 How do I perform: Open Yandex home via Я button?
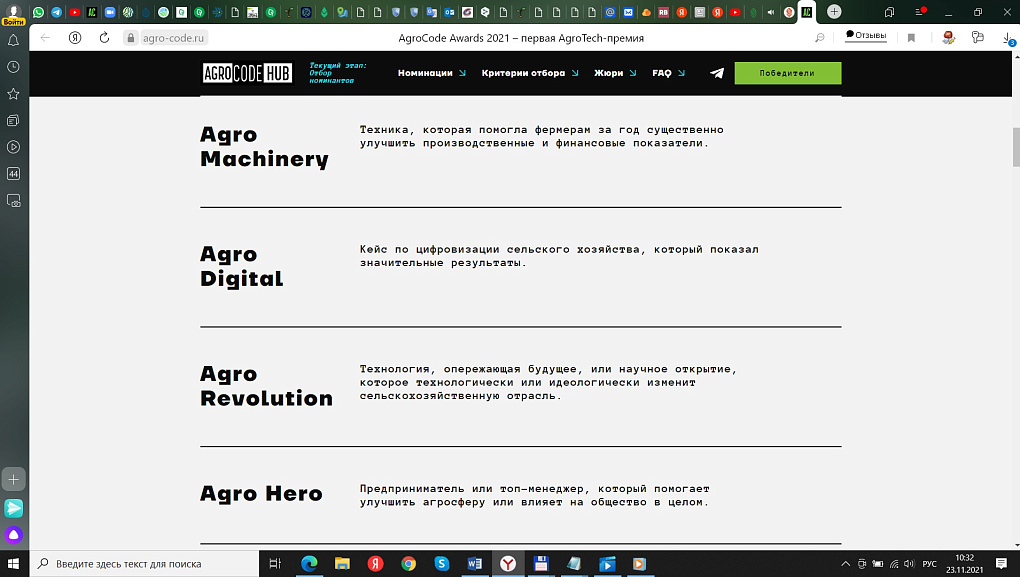click(75, 38)
